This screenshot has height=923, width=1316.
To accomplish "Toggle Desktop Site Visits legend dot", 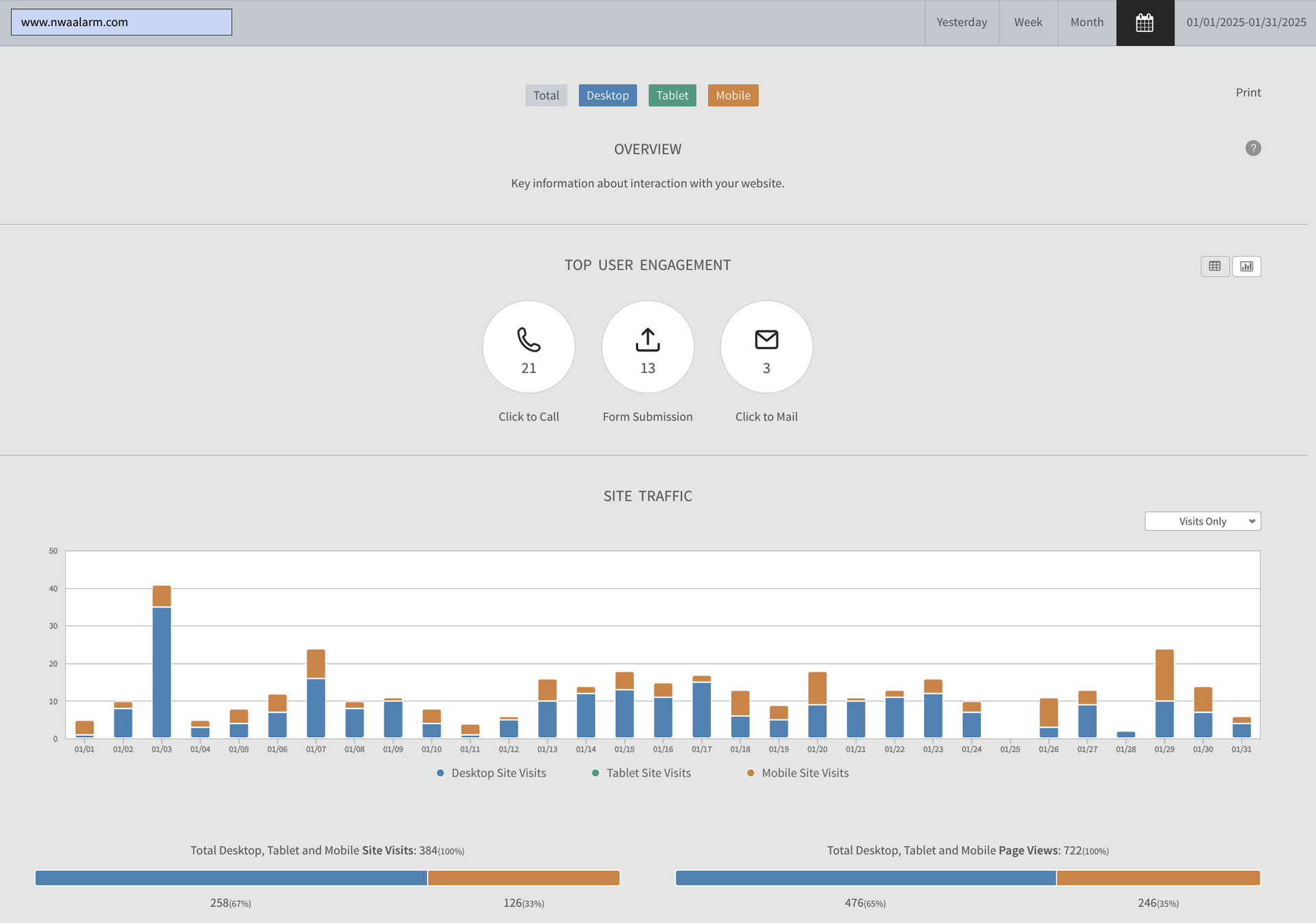I will [441, 773].
